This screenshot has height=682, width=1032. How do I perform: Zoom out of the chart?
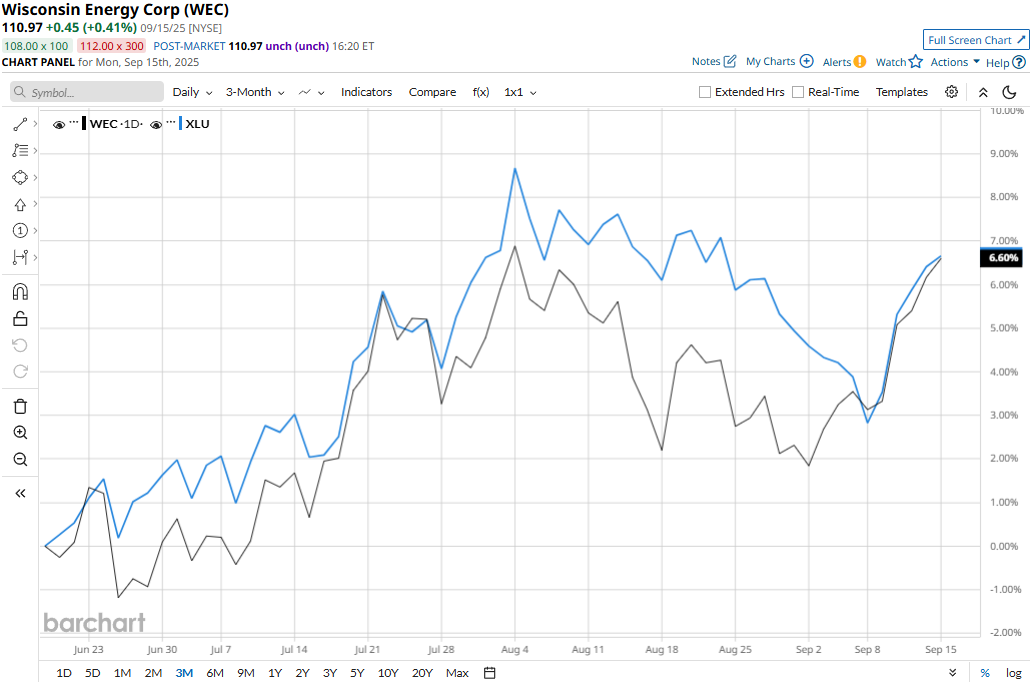(x=20, y=459)
